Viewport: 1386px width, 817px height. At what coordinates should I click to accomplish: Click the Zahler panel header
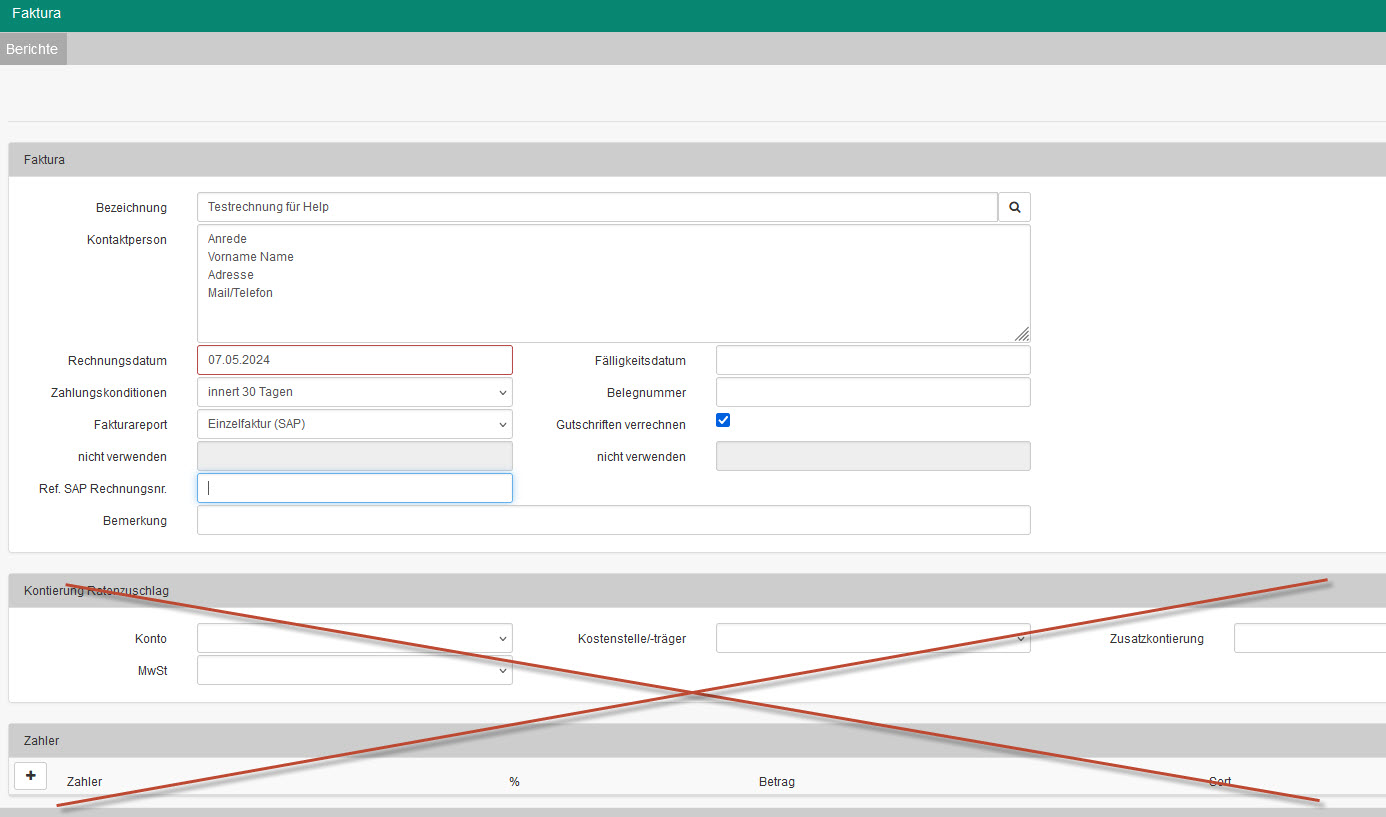tap(697, 740)
